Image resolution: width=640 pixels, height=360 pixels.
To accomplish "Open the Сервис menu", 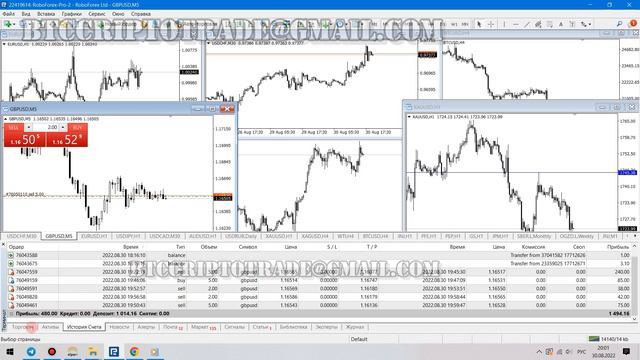I will (x=97, y=14).
